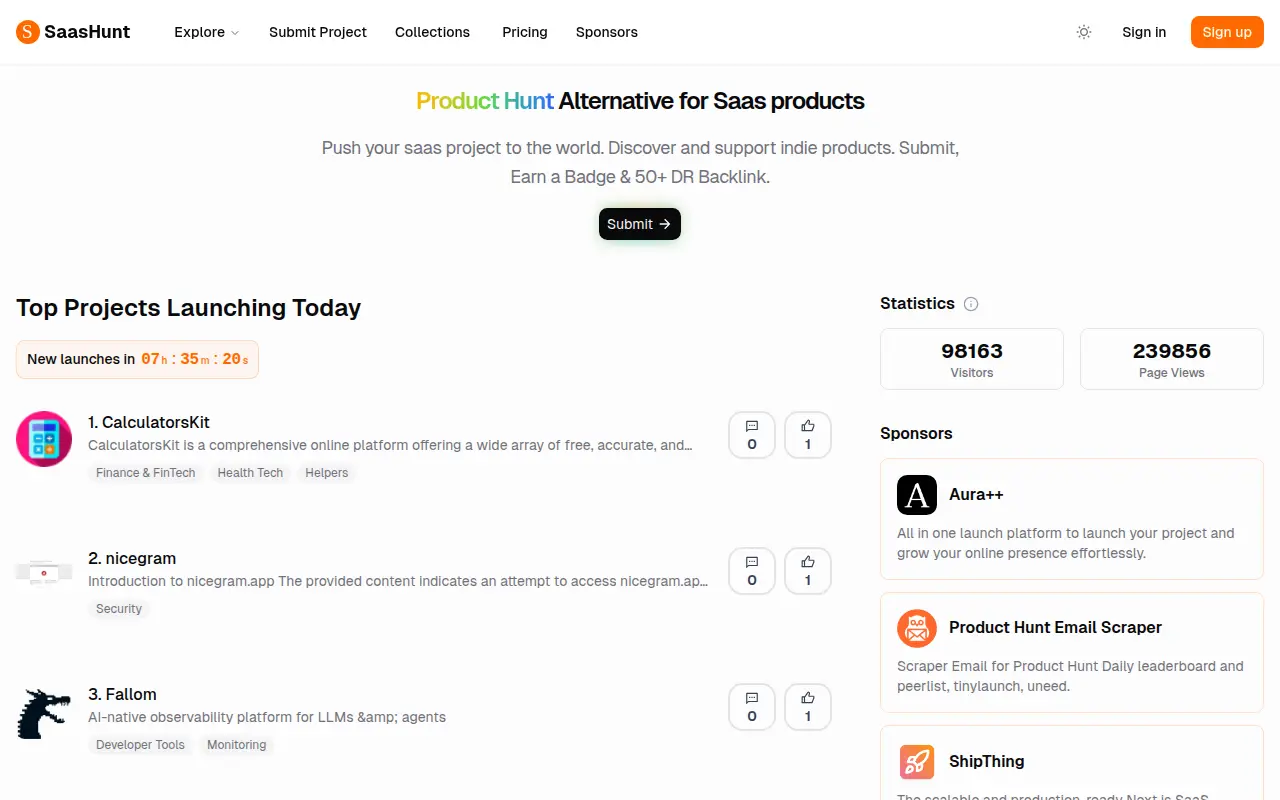Open the Collections menu item
The height and width of the screenshot is (800, 1280).
[x=432, y=32]
